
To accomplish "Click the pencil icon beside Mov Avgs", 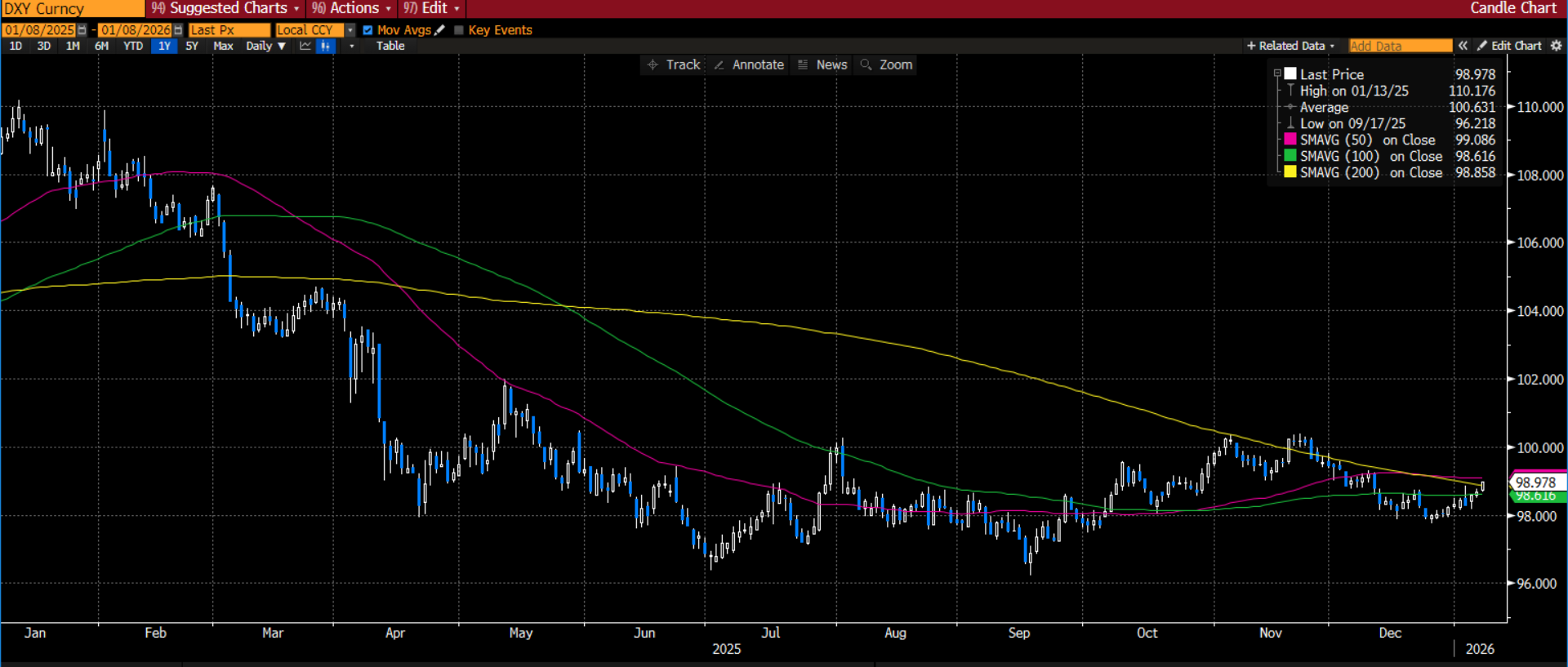I will [x=440, y=30].
